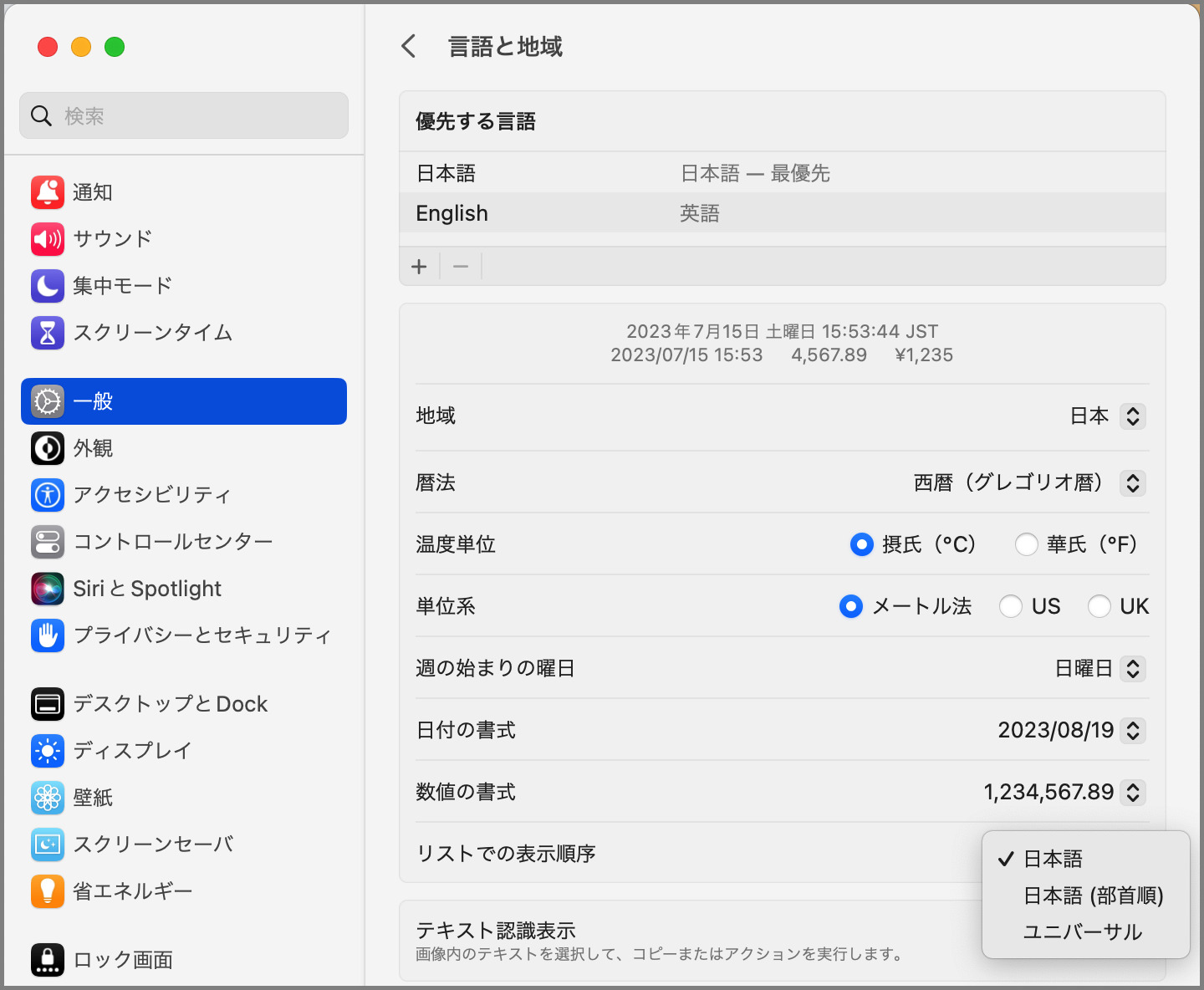The height and width of the screenshot is (990, 1204).
Task: Choose 日本語 (部首順) from the popup menu
Action: click(1093, 896)
